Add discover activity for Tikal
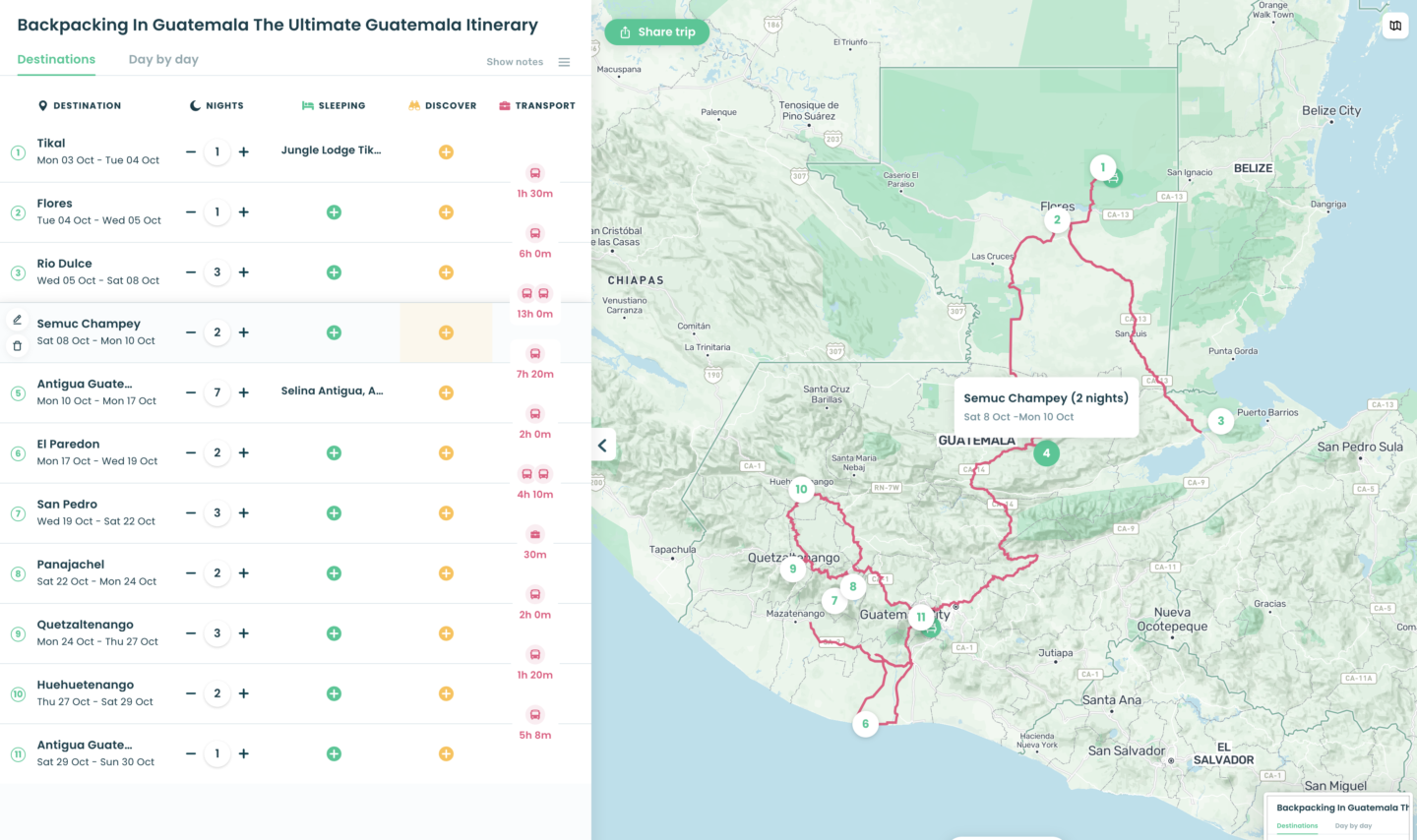Image resolution: width=1417 pixels, height=840 pixels. pos(446,152)
